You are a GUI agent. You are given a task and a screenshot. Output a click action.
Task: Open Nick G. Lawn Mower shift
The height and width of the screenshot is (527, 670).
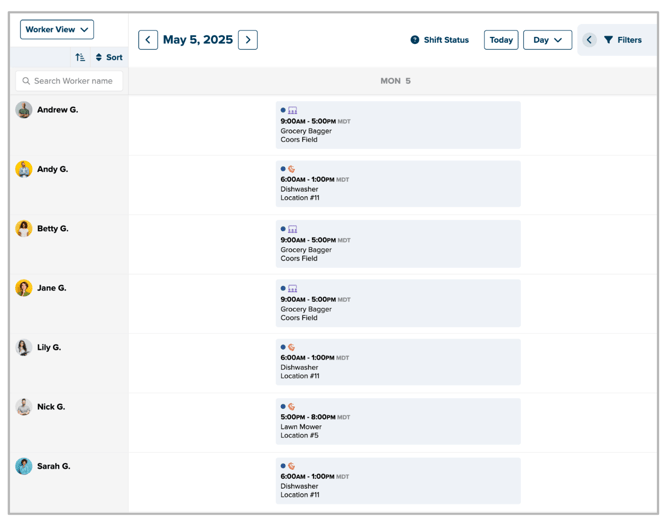[x=398, y=421]
